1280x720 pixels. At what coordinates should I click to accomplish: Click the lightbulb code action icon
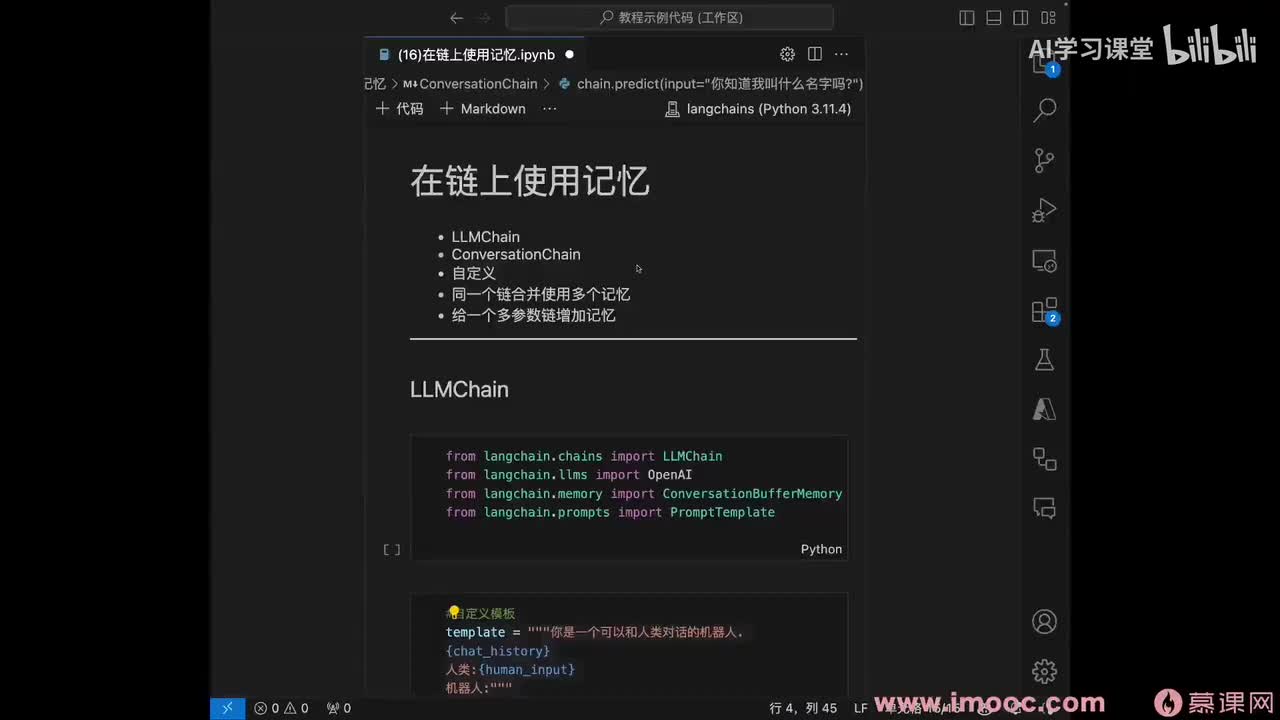coord(453,612)
